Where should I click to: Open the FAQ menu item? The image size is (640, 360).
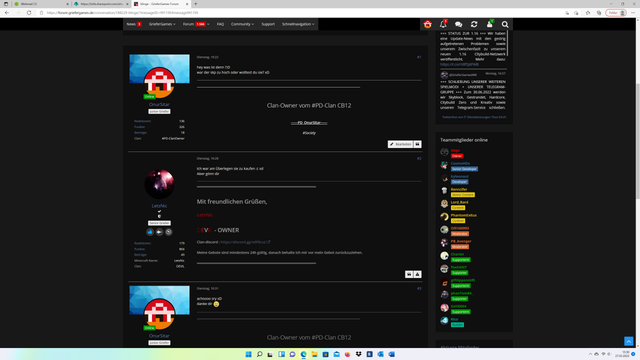pos(220,24)
